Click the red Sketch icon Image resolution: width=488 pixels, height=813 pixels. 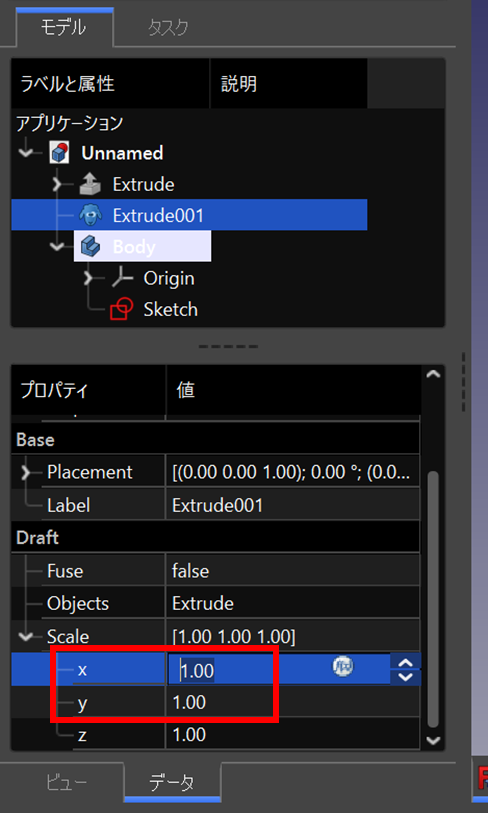point(121,310)
